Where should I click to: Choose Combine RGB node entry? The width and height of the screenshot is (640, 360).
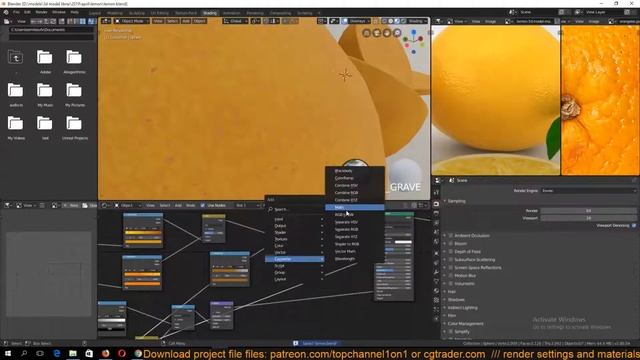tap(354, 193)
